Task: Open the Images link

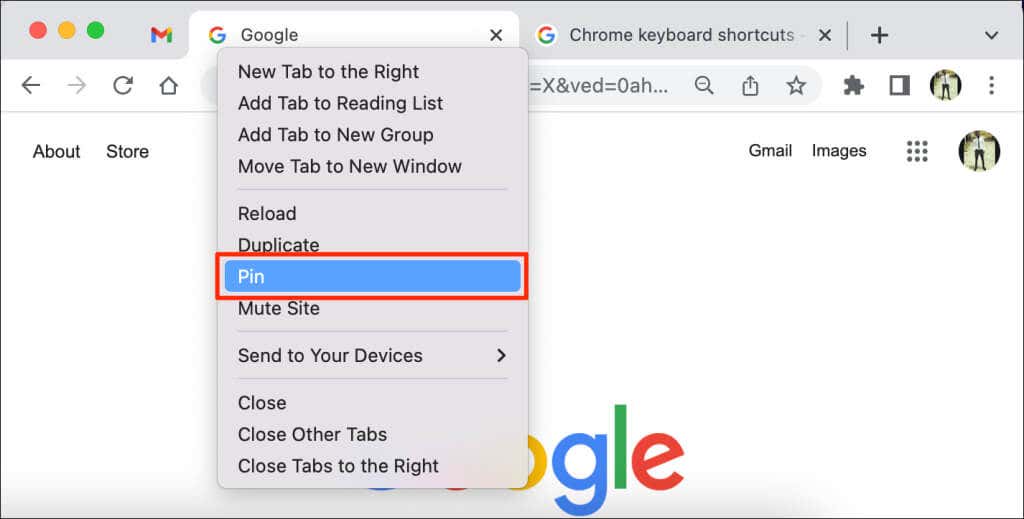Action: (839, 151)
